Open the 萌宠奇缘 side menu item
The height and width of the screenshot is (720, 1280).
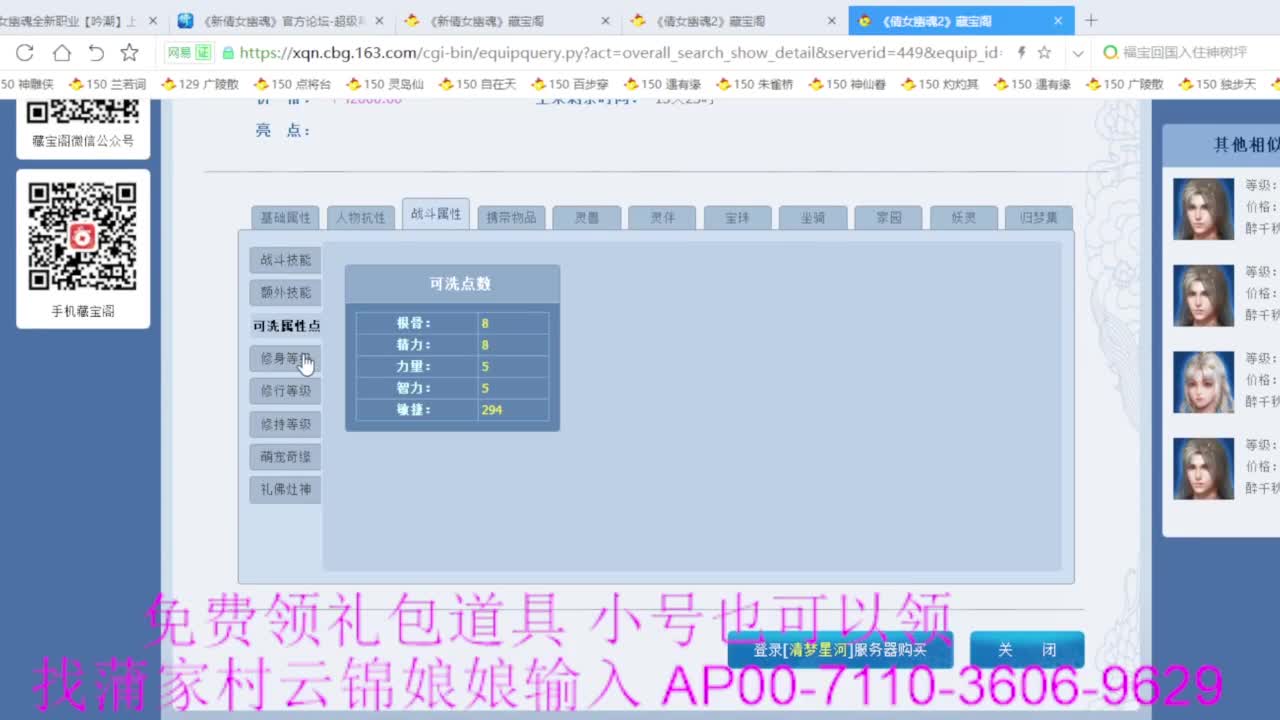(286, 457)
